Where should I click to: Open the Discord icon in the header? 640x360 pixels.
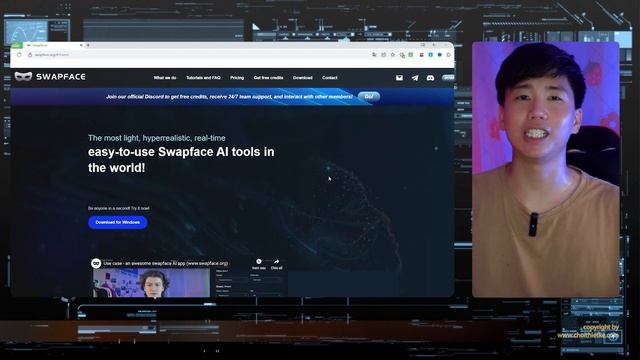tap(430, 78)
